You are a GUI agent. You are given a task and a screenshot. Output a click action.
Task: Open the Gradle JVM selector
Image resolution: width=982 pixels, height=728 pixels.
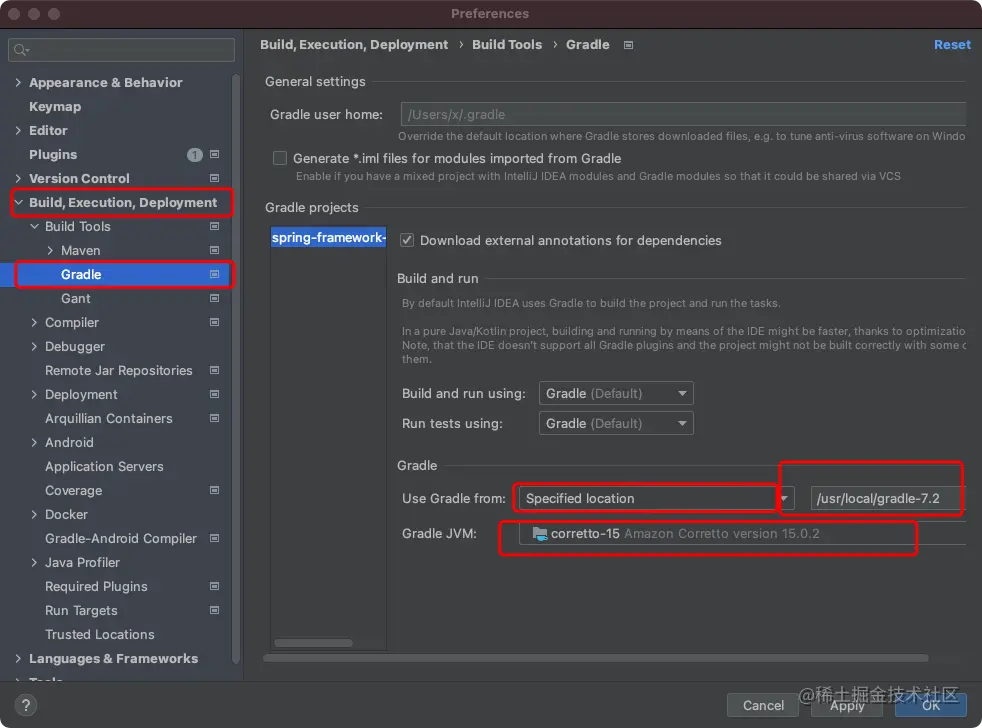pos(742,534)
